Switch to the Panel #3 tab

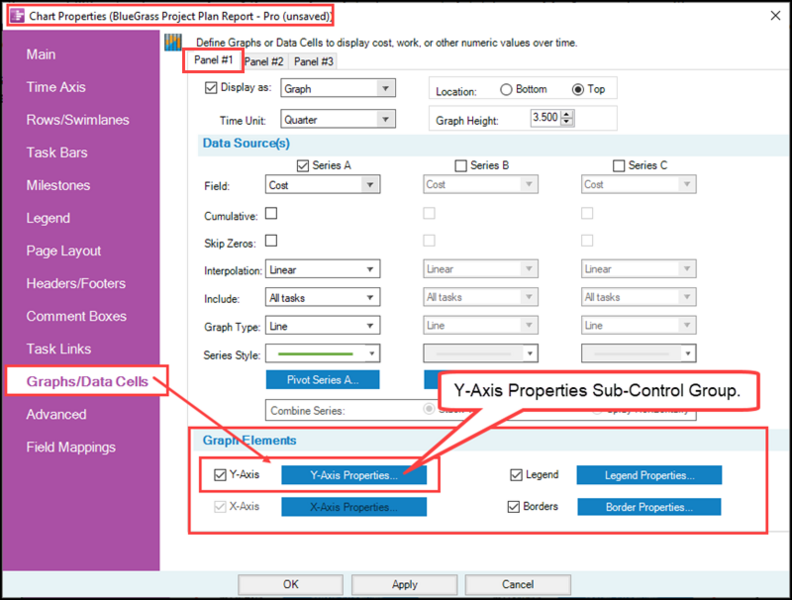314,62
